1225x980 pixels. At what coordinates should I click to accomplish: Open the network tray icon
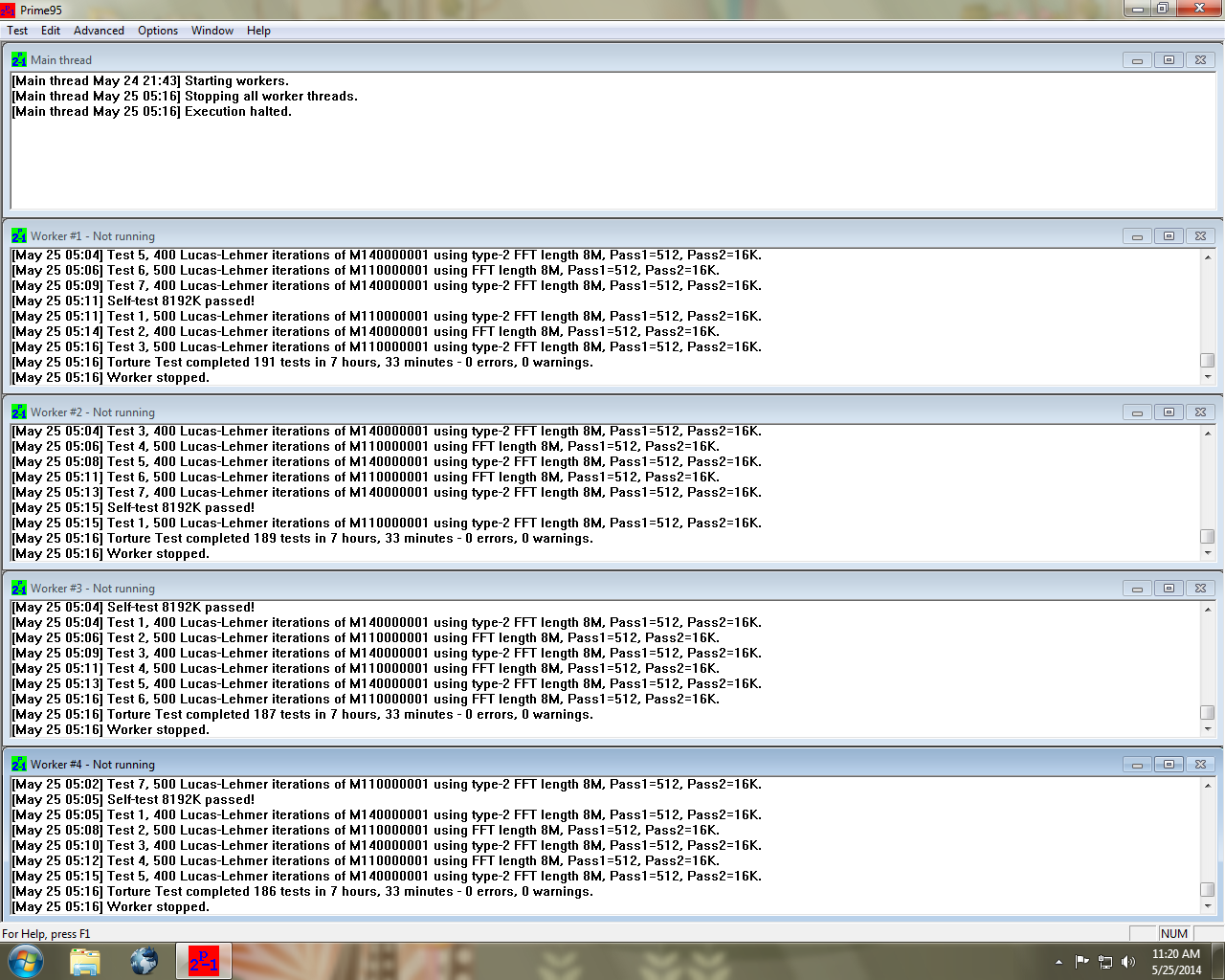point(1105,962)
